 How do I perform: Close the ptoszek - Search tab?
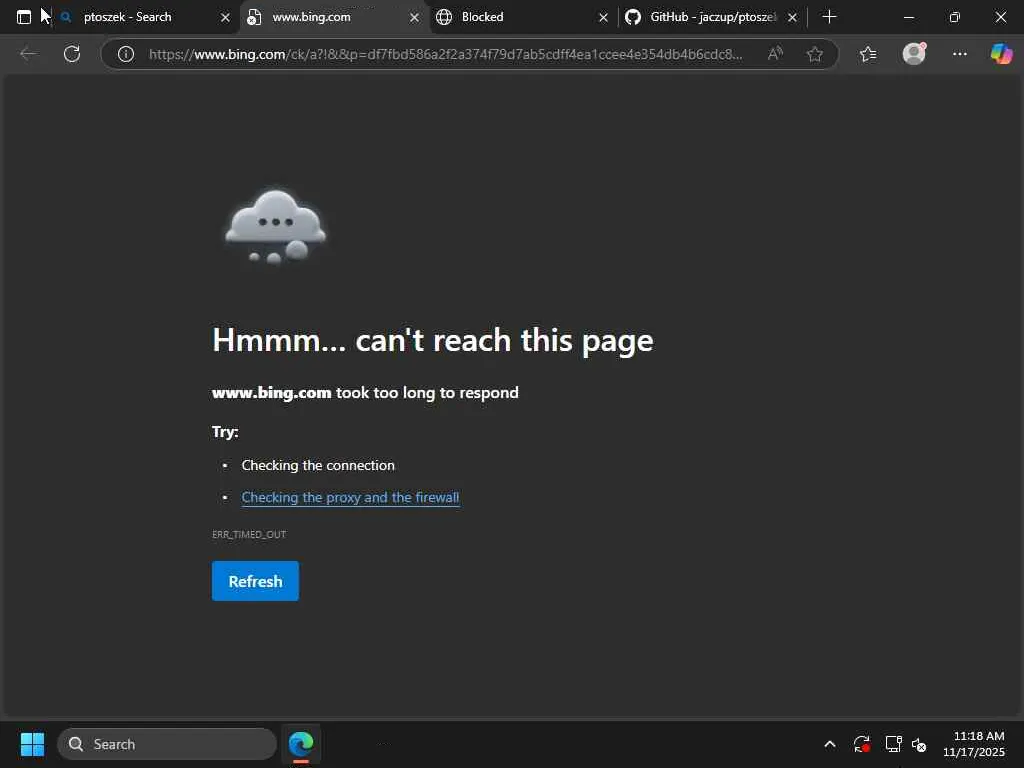[225, 18]
